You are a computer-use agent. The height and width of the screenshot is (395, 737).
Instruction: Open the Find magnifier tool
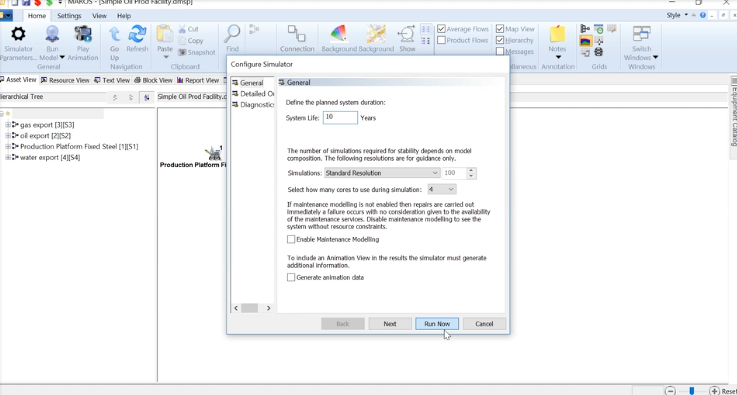click(x=232, y=34)
